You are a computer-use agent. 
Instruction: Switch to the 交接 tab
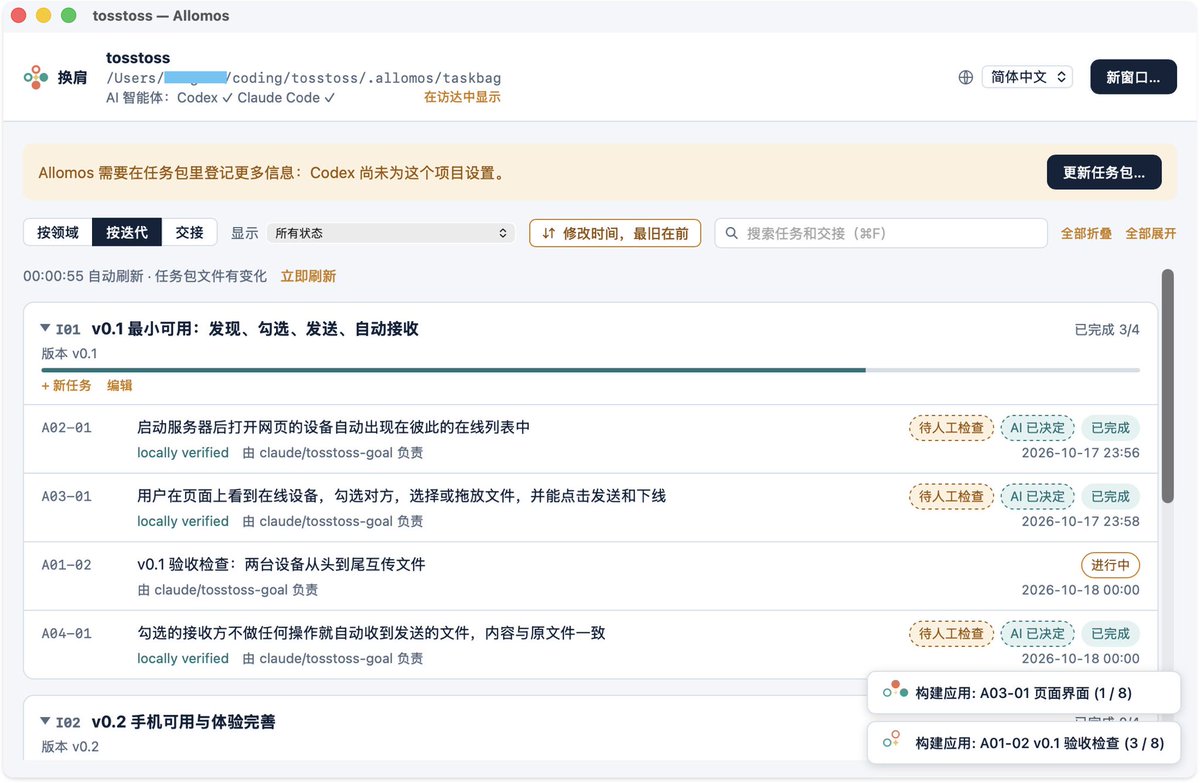coord(189,232)
